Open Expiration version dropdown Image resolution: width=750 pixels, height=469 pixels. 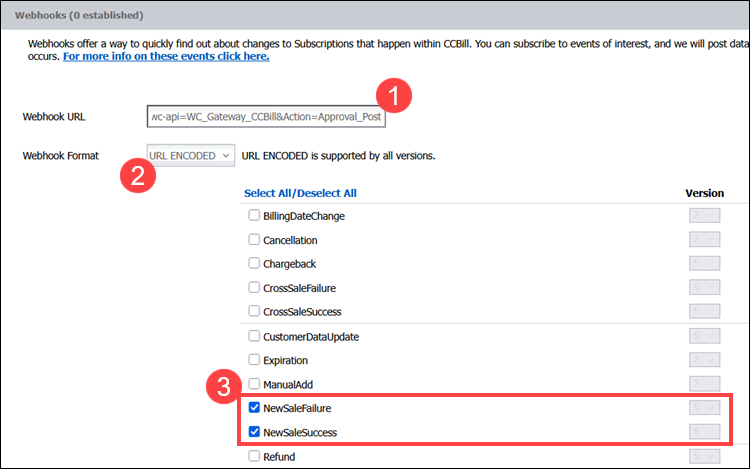[704, 360]
